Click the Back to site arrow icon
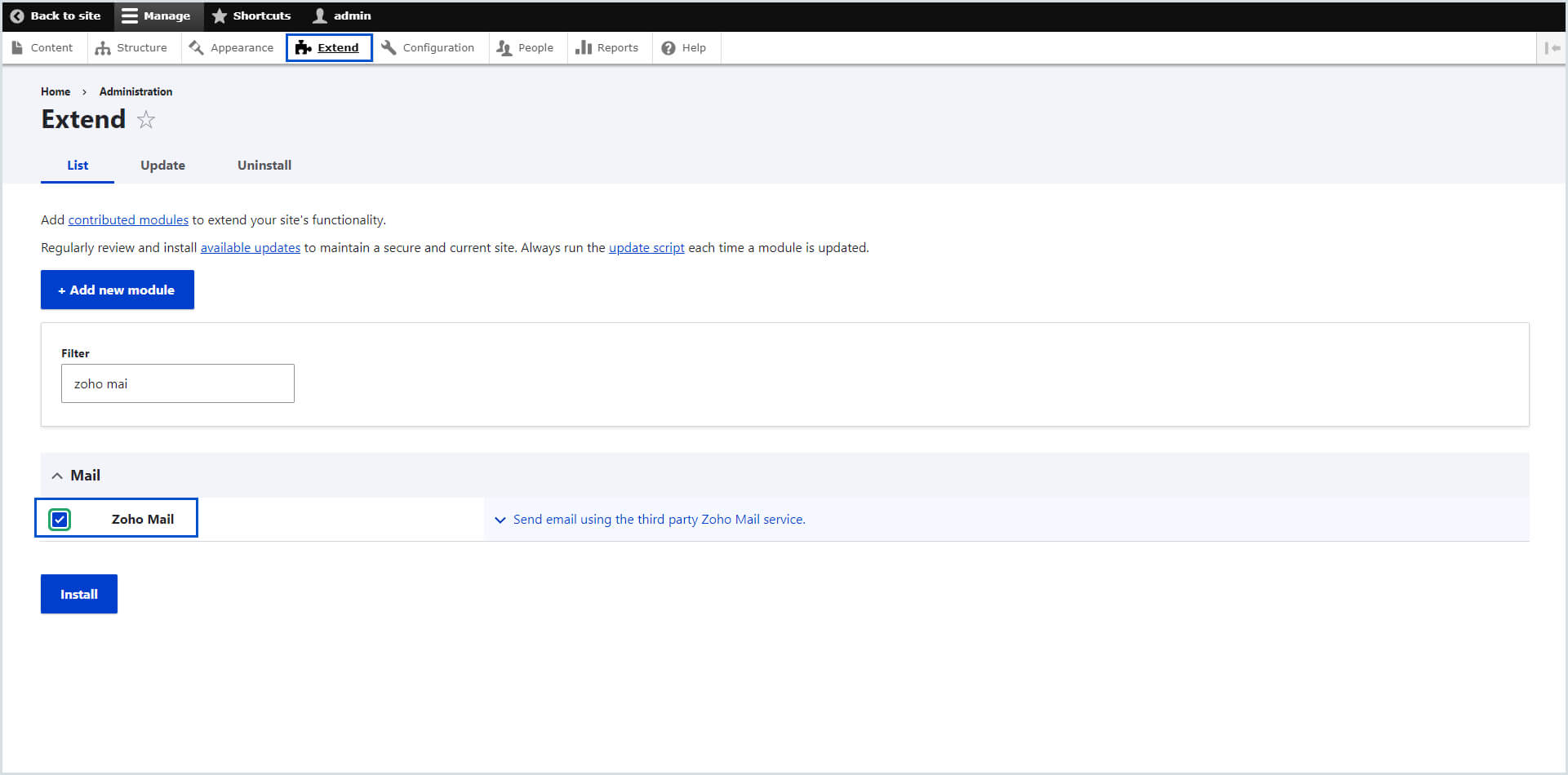1568x775 pixels. [16, 15]
